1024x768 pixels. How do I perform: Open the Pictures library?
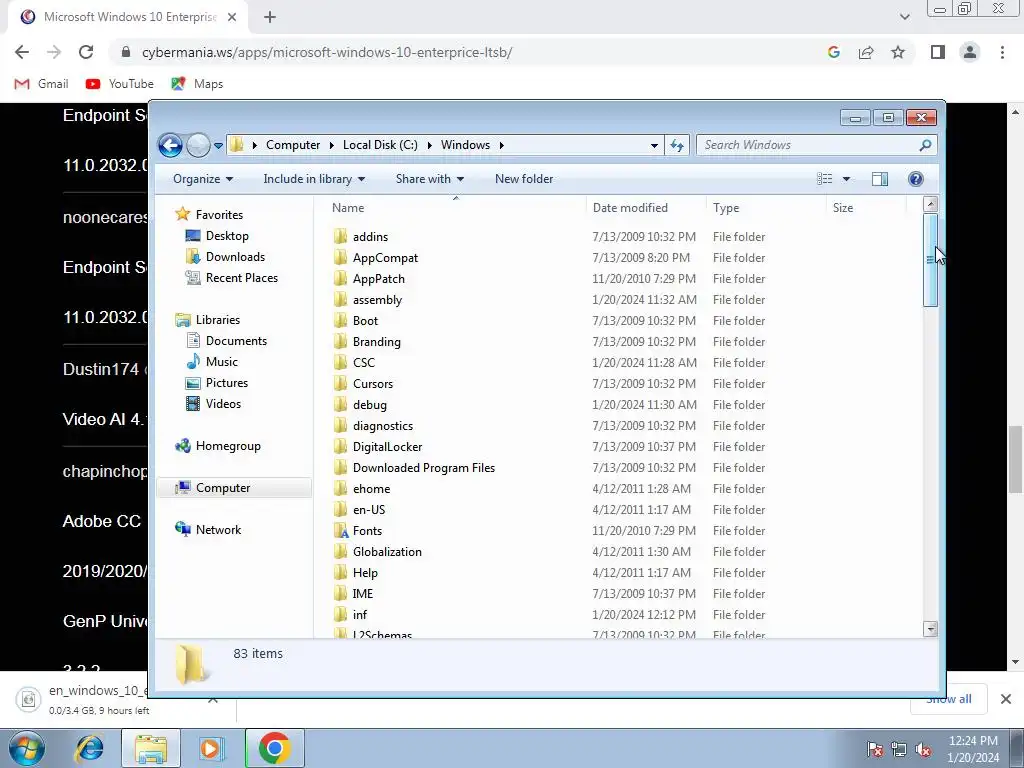click(x=227, y=383)
